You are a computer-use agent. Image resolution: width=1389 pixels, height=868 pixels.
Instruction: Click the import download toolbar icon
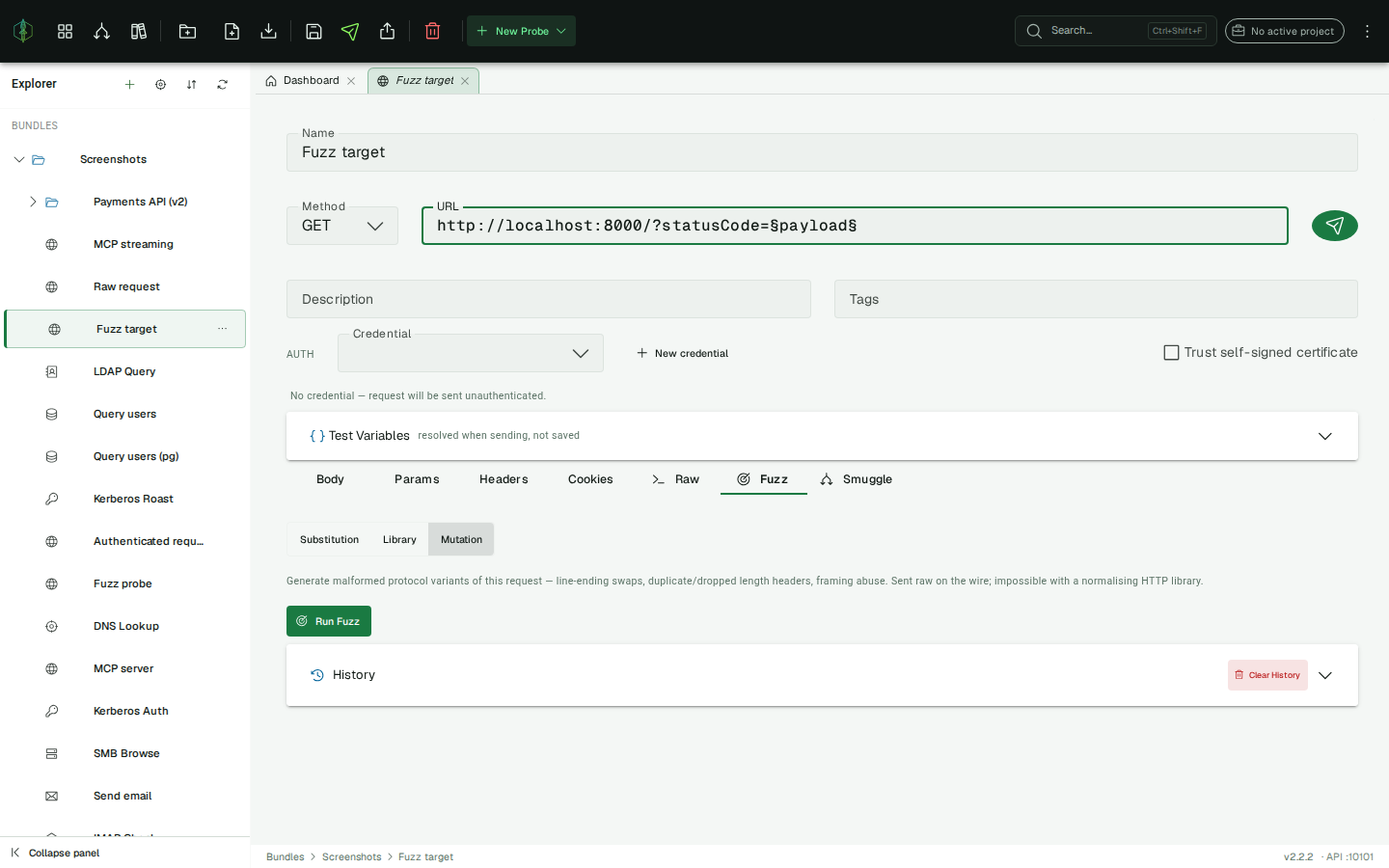268,31
